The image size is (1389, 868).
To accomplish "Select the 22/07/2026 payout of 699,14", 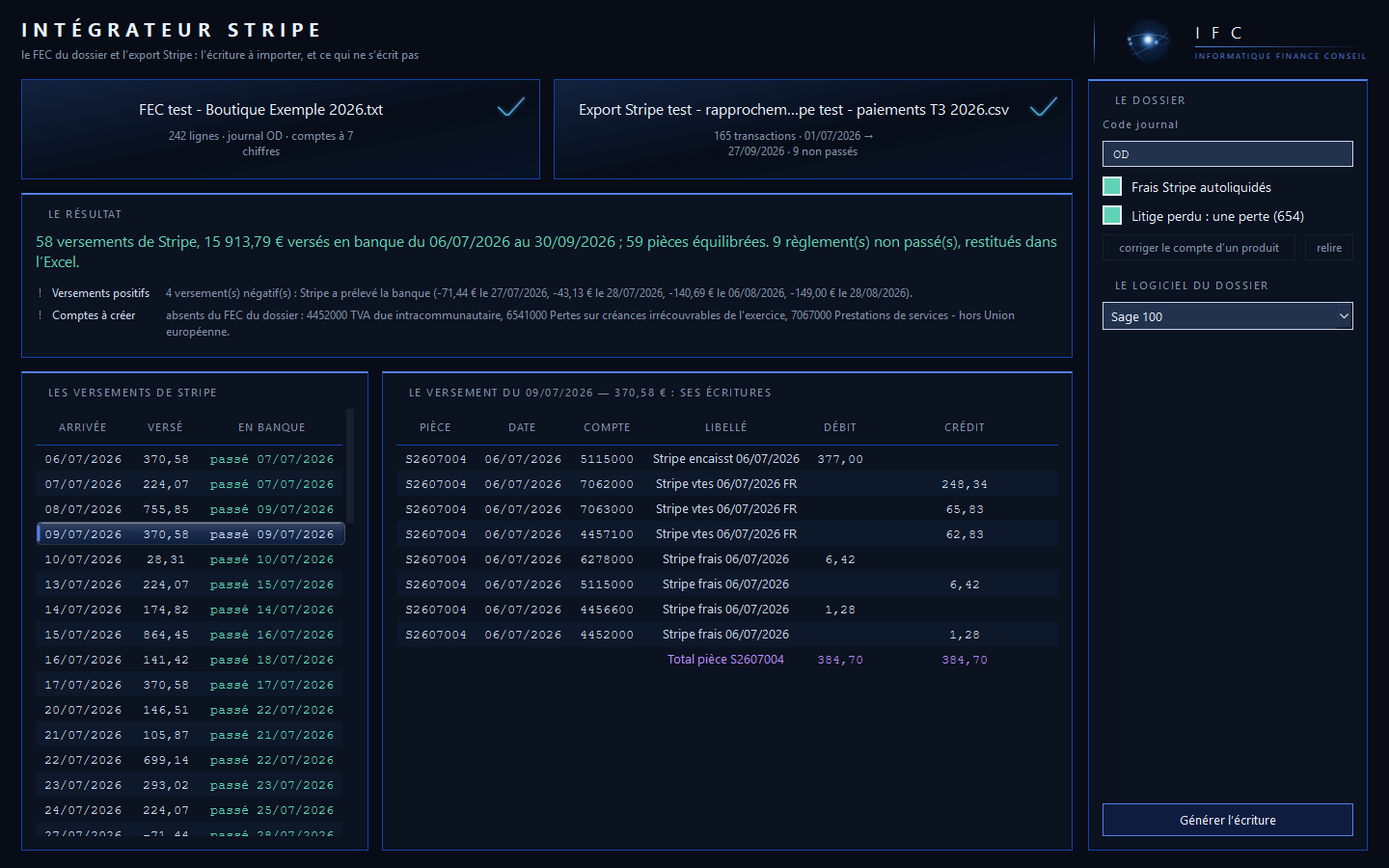I will (190, 760).
